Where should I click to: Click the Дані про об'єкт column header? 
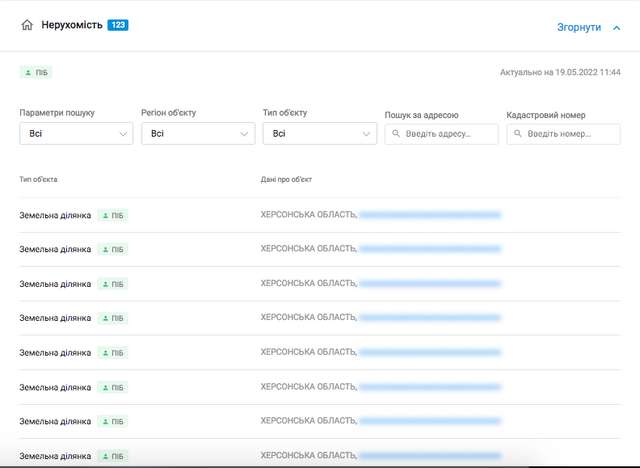tap(287, 179)
